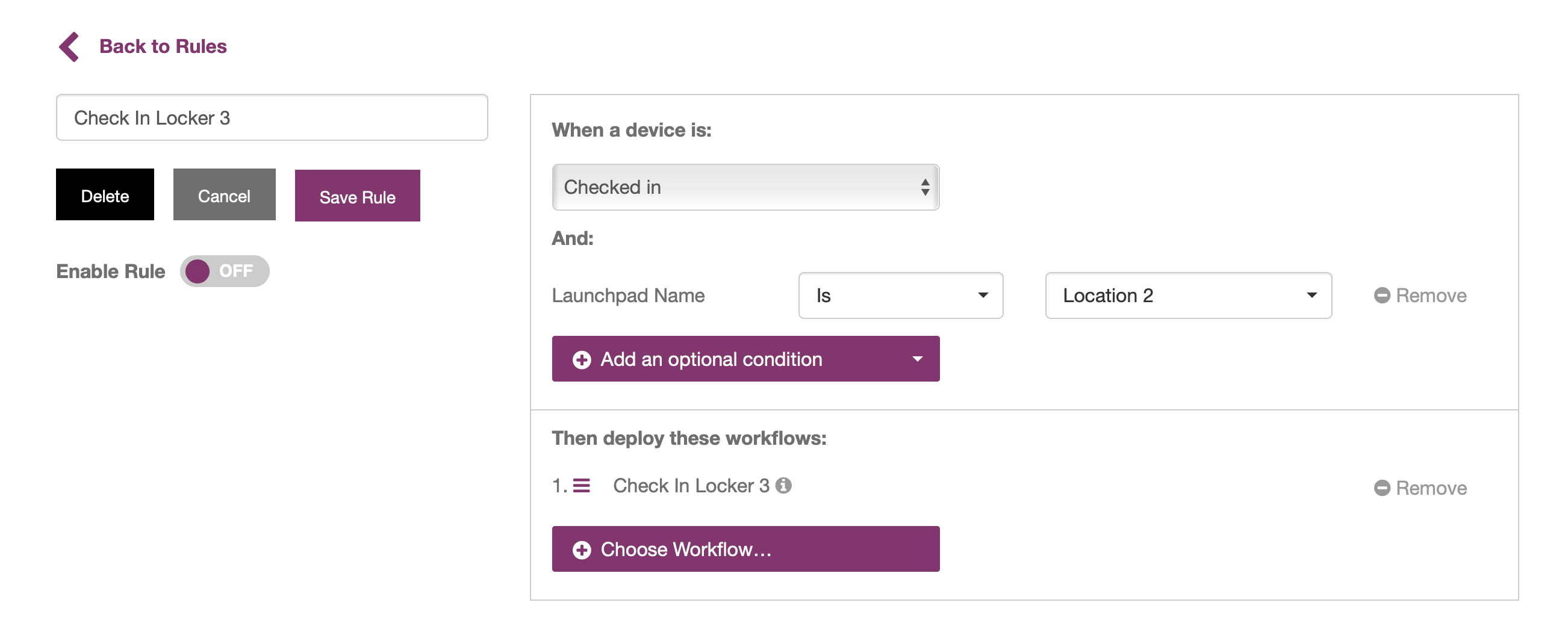1568x644 pixels.
Task: Click the 'When a device is:' heading
Action: tap(631, 129)
